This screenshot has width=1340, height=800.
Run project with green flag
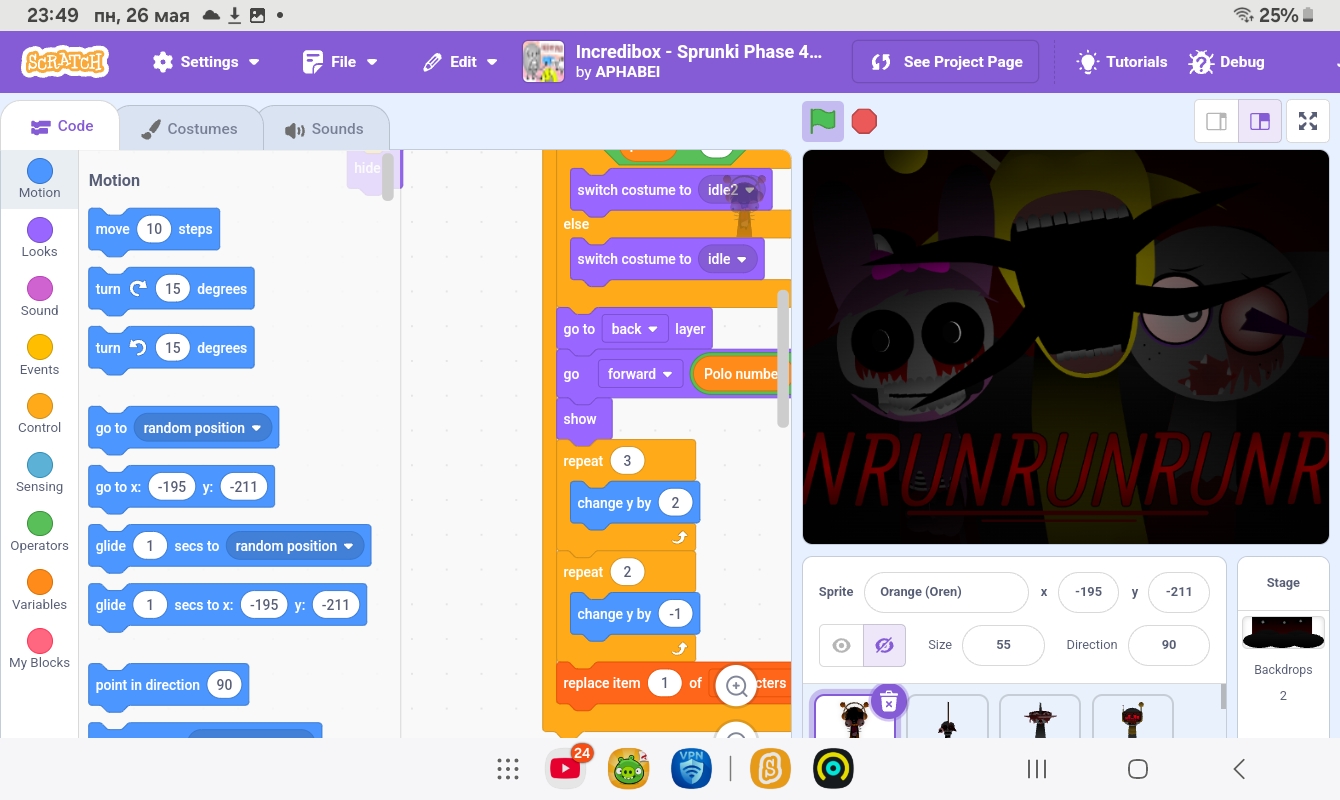coord(822,122)
